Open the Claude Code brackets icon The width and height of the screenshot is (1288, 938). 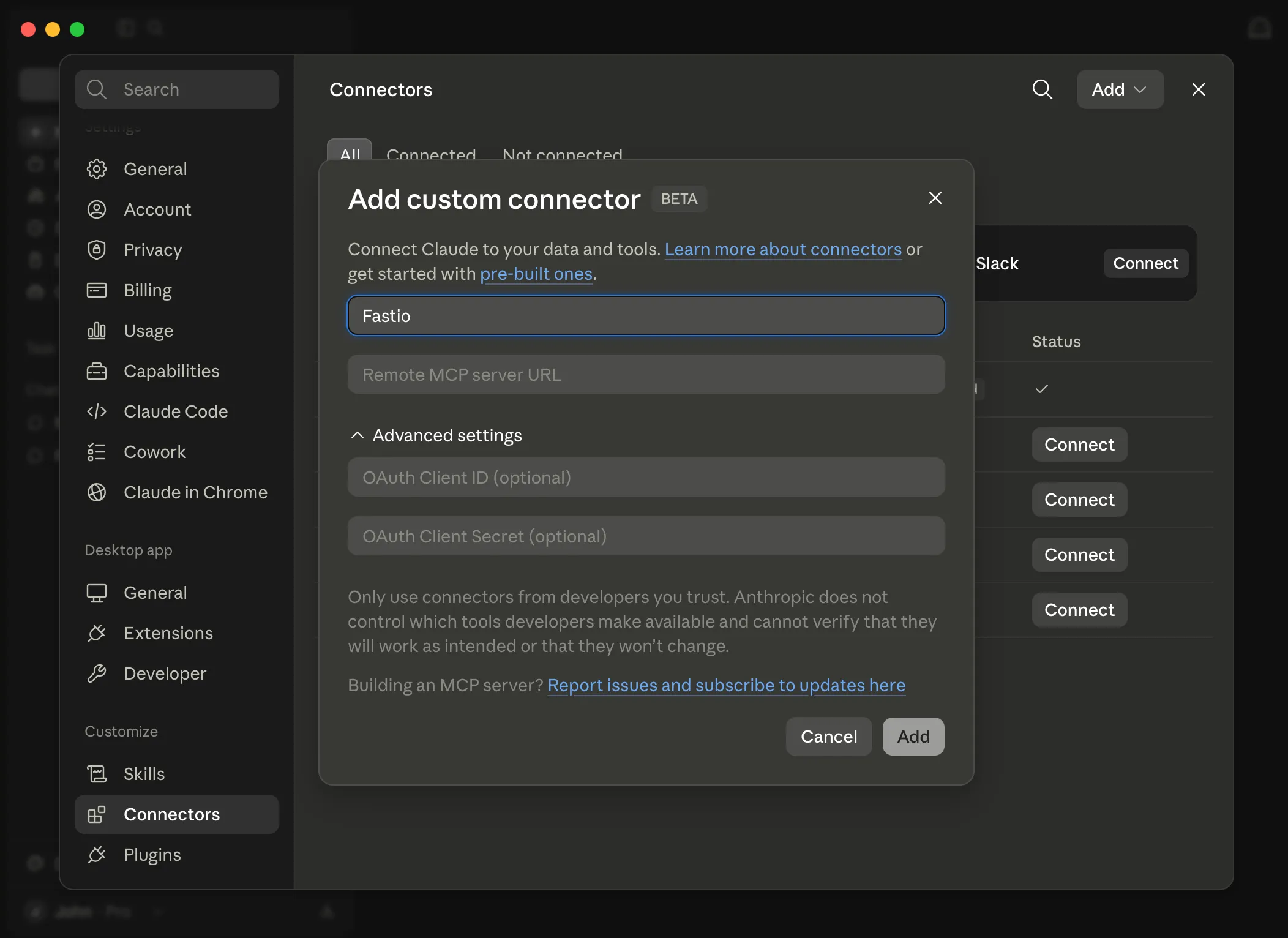96,411
